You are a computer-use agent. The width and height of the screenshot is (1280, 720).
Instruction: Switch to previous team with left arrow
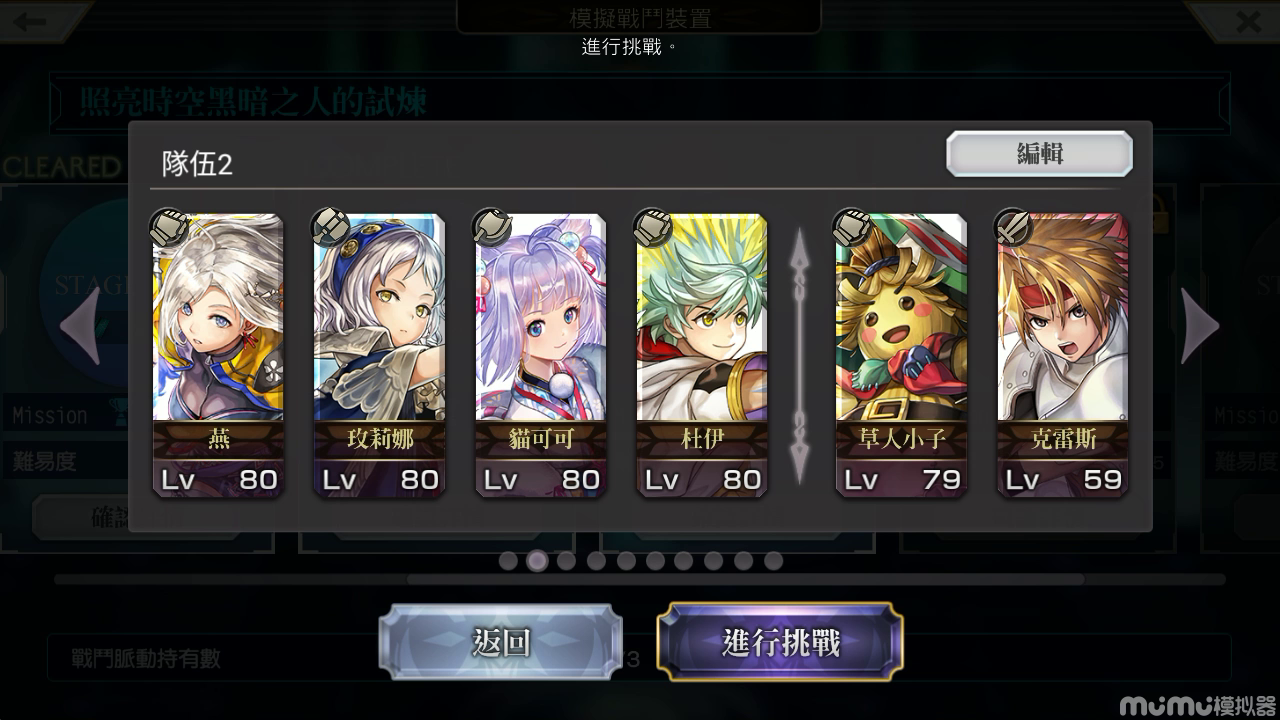(80, 326)
